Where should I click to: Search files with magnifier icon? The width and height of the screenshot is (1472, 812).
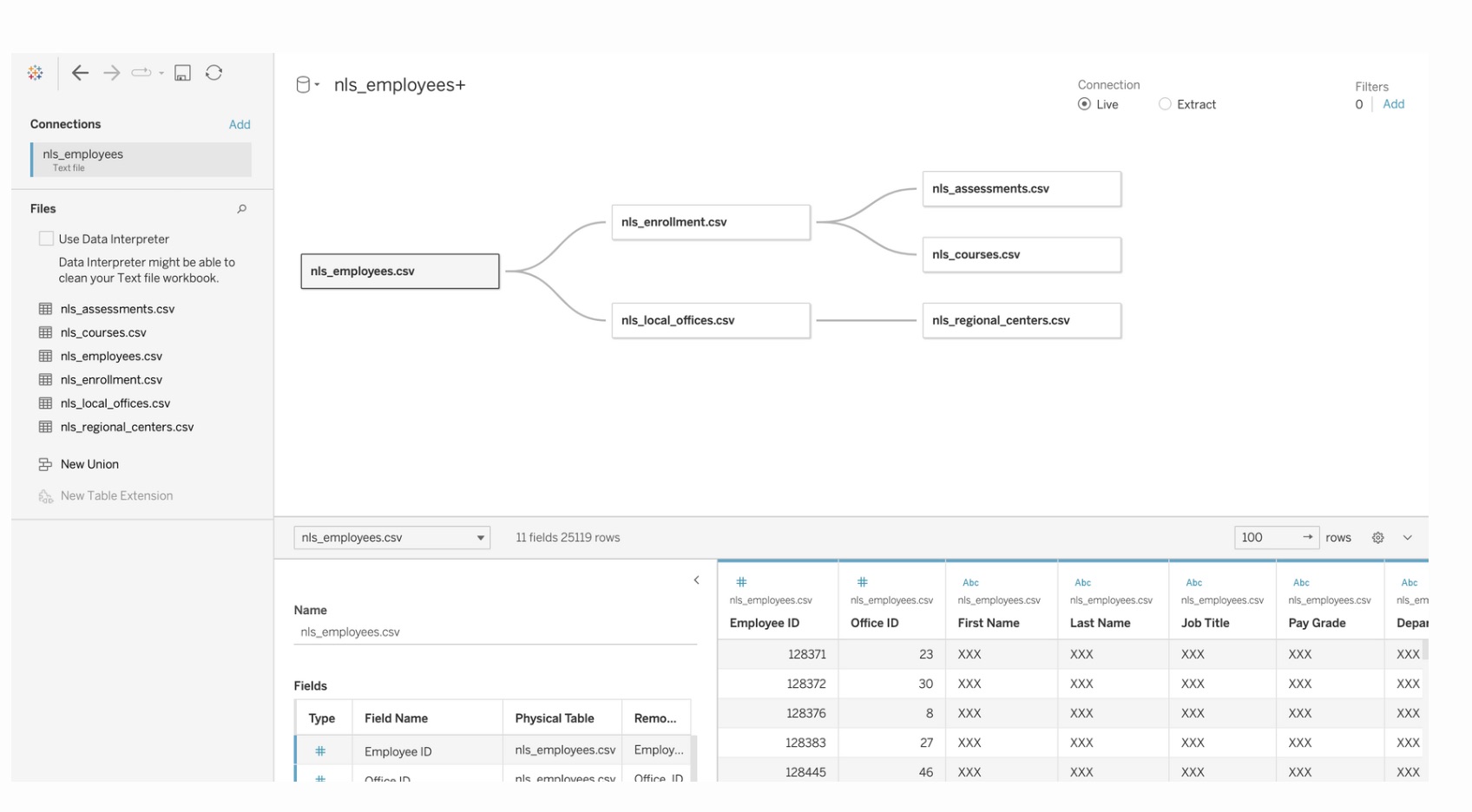pyautogui.click(x=242, y=209)
